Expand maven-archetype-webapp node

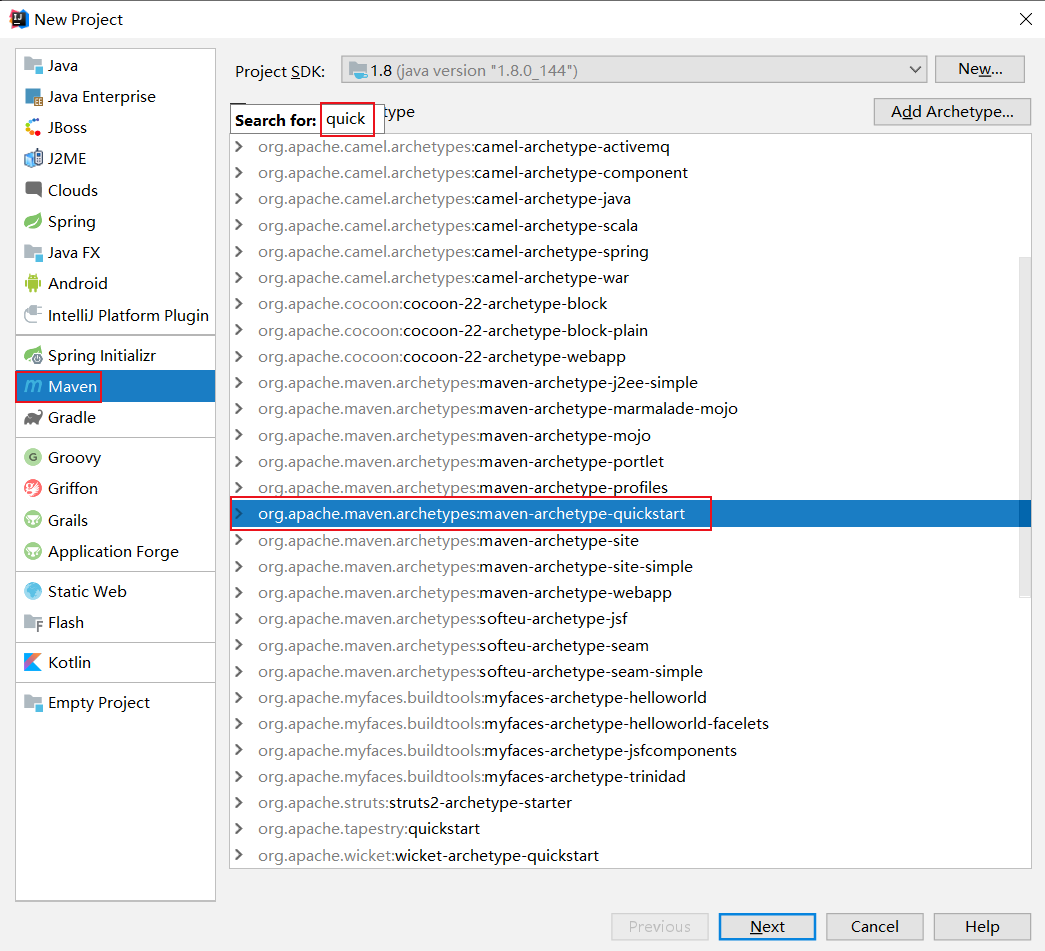[239, 592]
